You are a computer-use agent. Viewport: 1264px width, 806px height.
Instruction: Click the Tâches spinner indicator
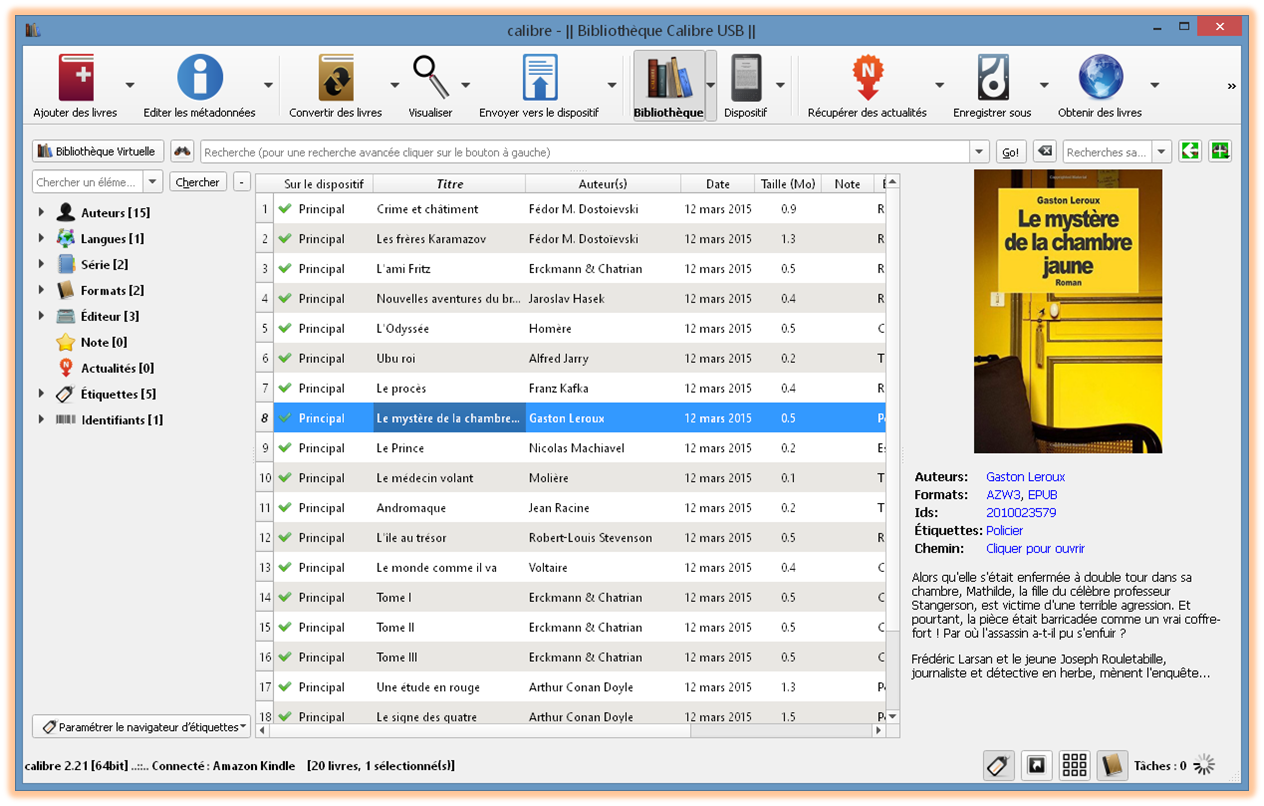click(x=1205, y=766)
